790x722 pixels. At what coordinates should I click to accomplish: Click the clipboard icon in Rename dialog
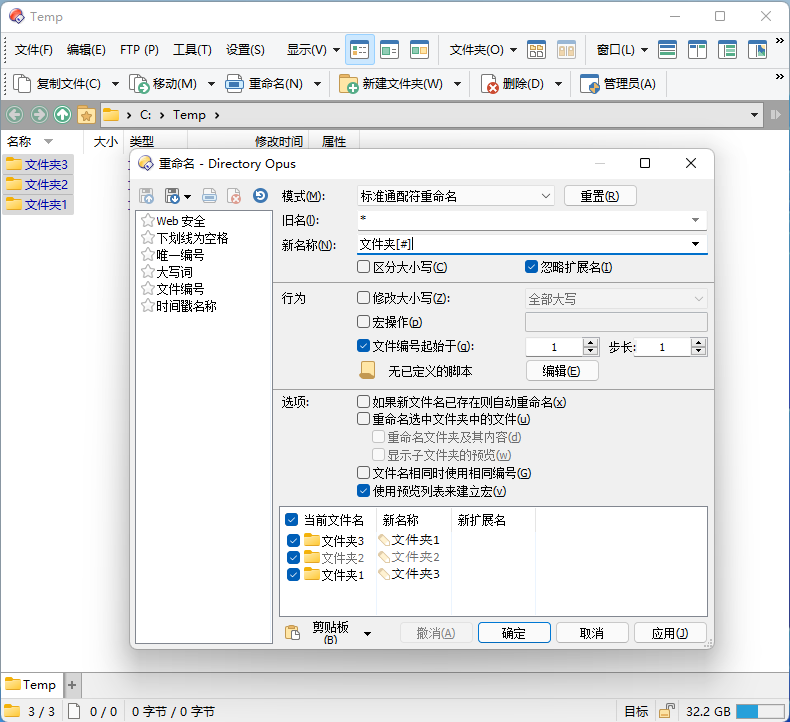point(292,632)
